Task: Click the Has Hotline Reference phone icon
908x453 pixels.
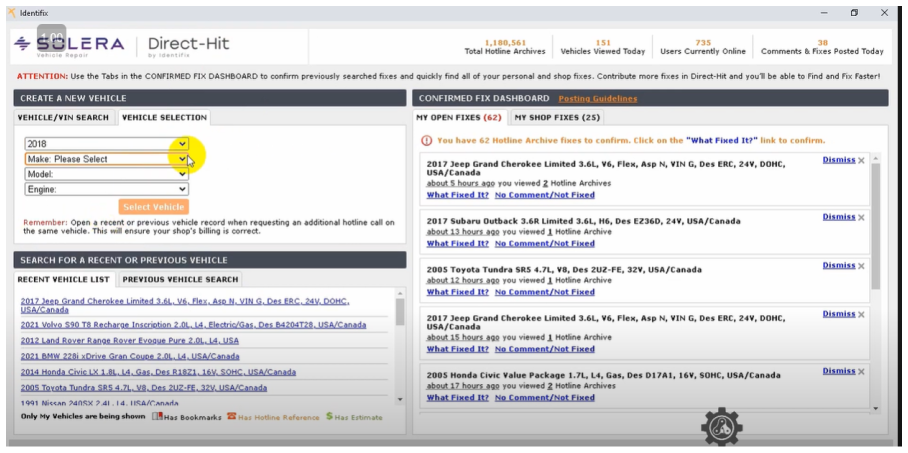Action: [x=231, y=416]
